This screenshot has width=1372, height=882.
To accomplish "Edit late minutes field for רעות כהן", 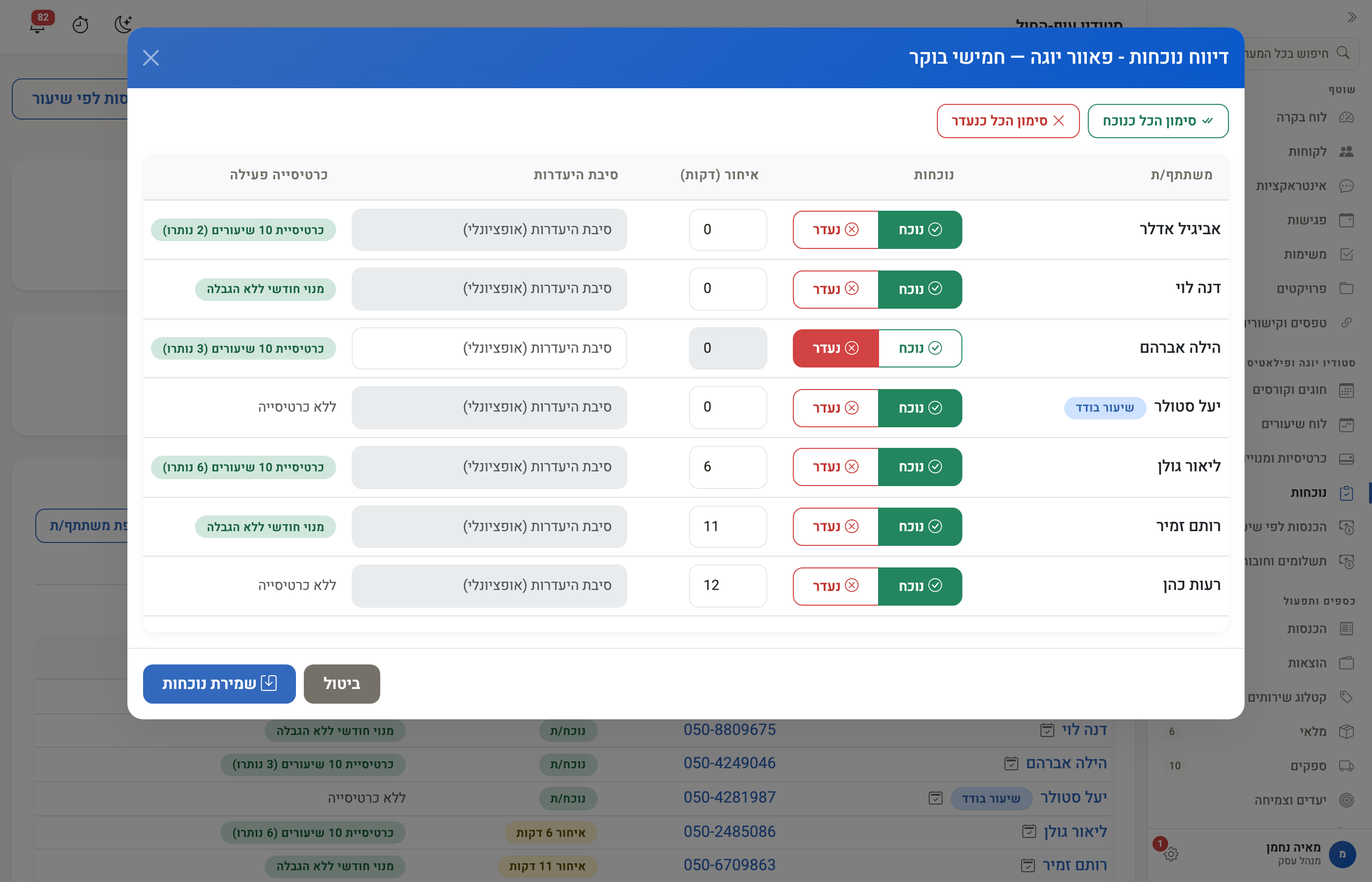I will [728, 586].
